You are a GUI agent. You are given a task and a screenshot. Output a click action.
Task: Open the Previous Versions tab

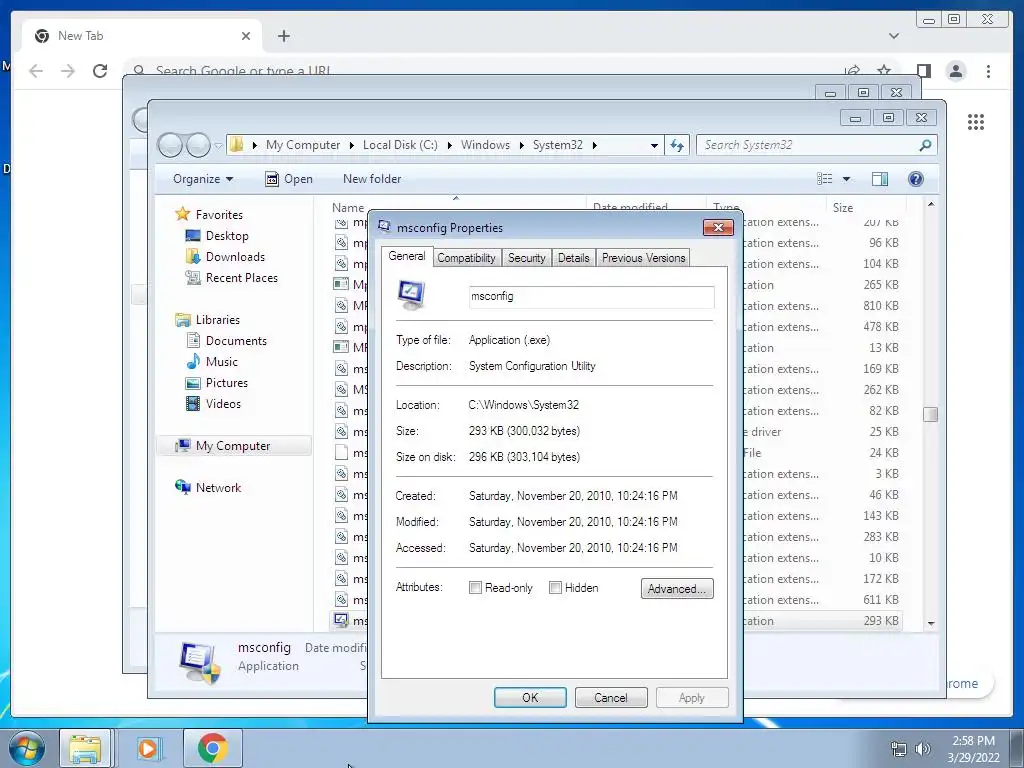(643, 258)
